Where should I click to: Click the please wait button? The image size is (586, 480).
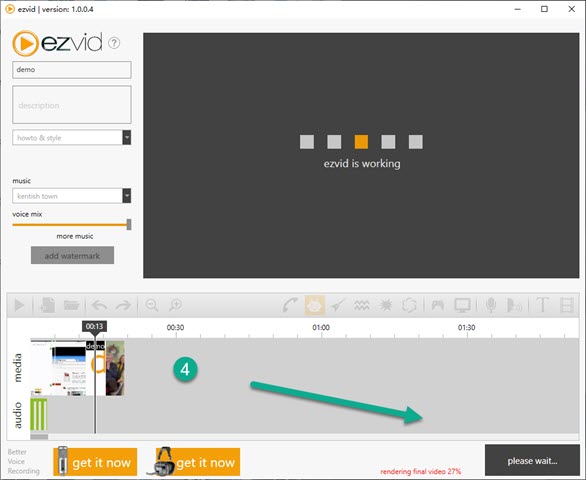[x=532, y=461]
